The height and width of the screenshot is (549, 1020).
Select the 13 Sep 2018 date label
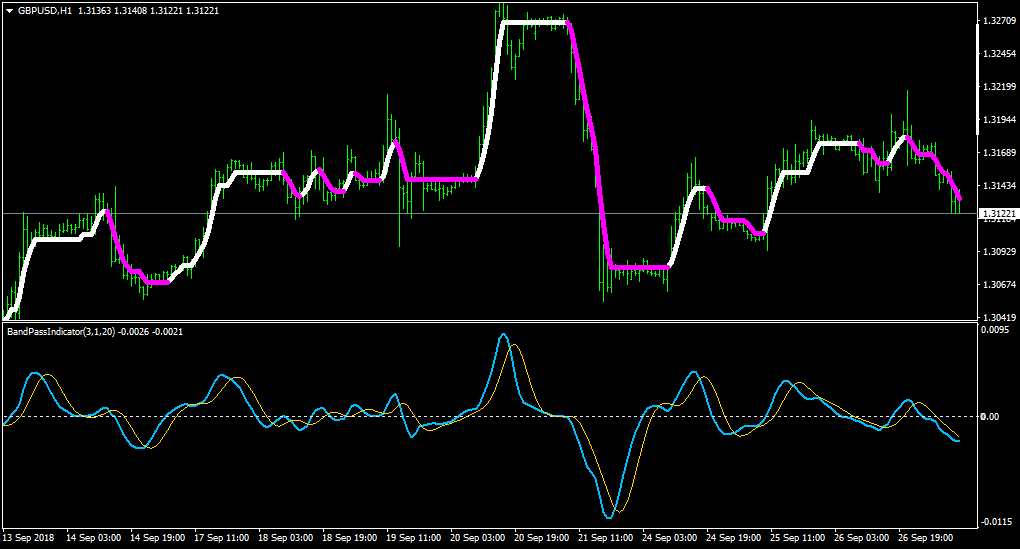[x=29, y=538]
